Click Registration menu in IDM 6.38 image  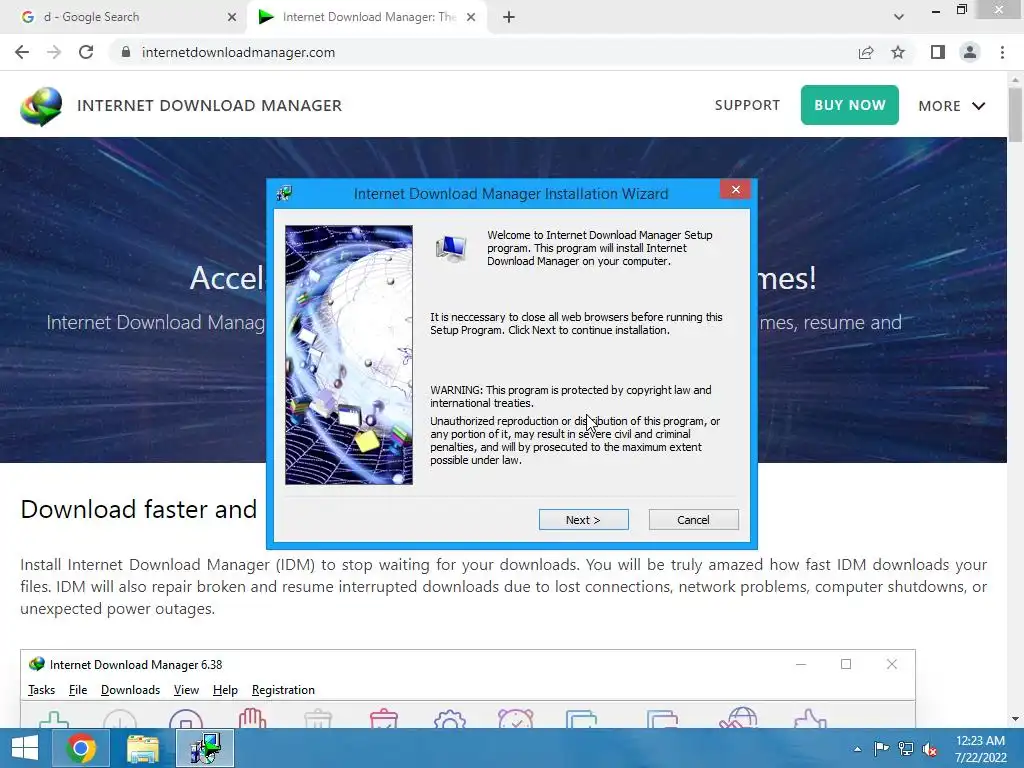point(283,690)
